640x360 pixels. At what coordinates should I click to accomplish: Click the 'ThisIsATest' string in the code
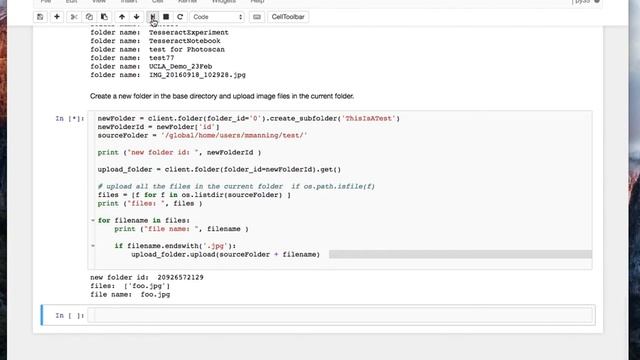(369, 118)
